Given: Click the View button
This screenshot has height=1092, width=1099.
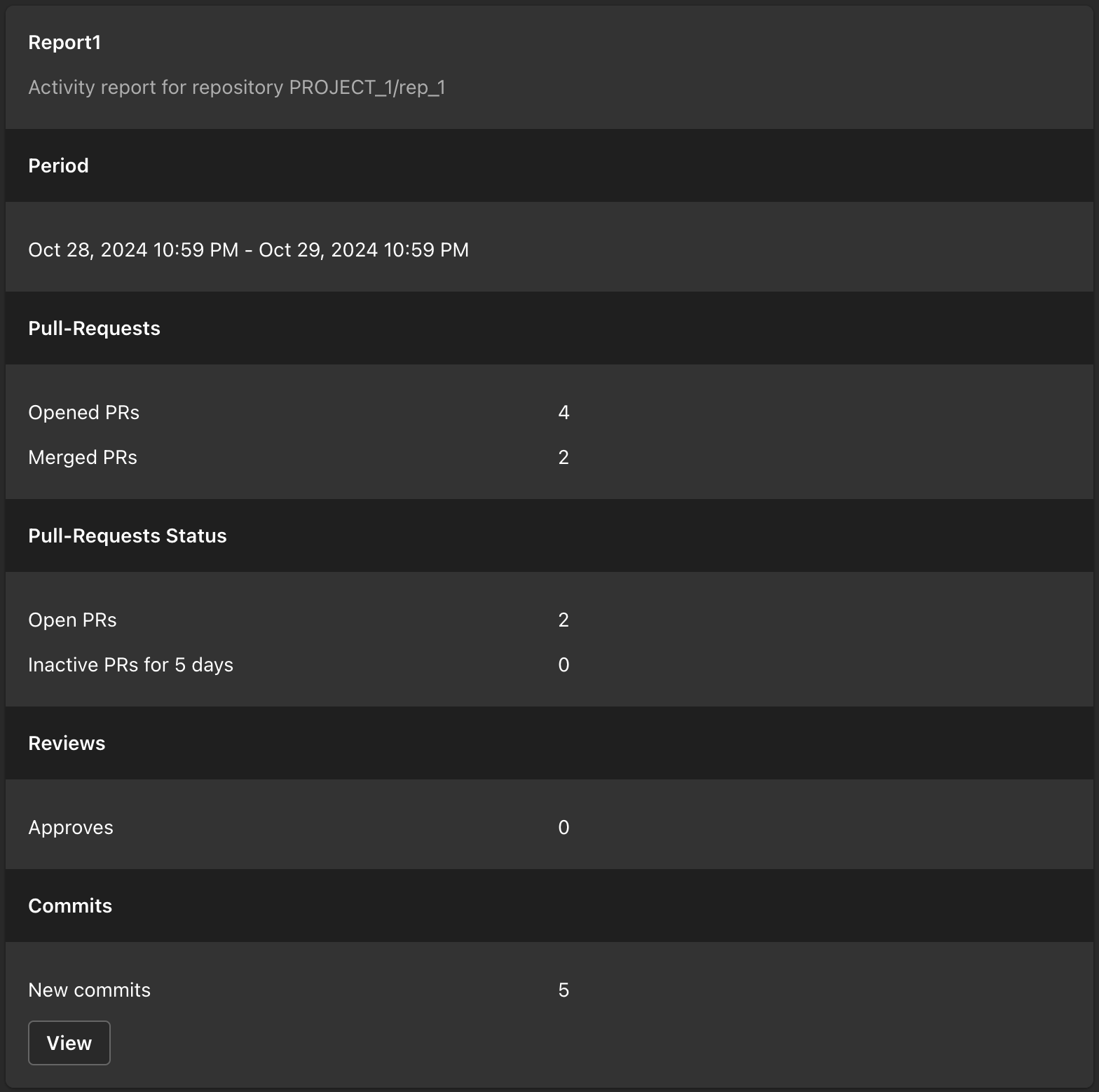Looking at the screenshot, I should [x=69, y=1043].
